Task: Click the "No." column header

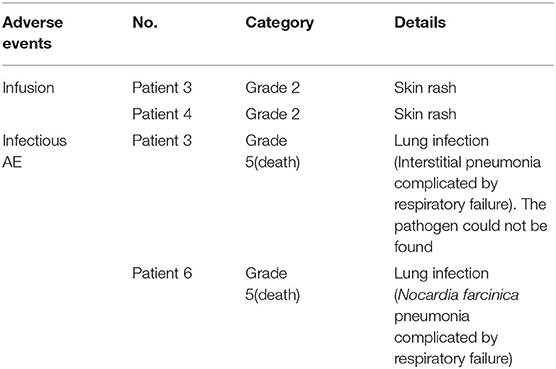Action: (x=145, y=23)
